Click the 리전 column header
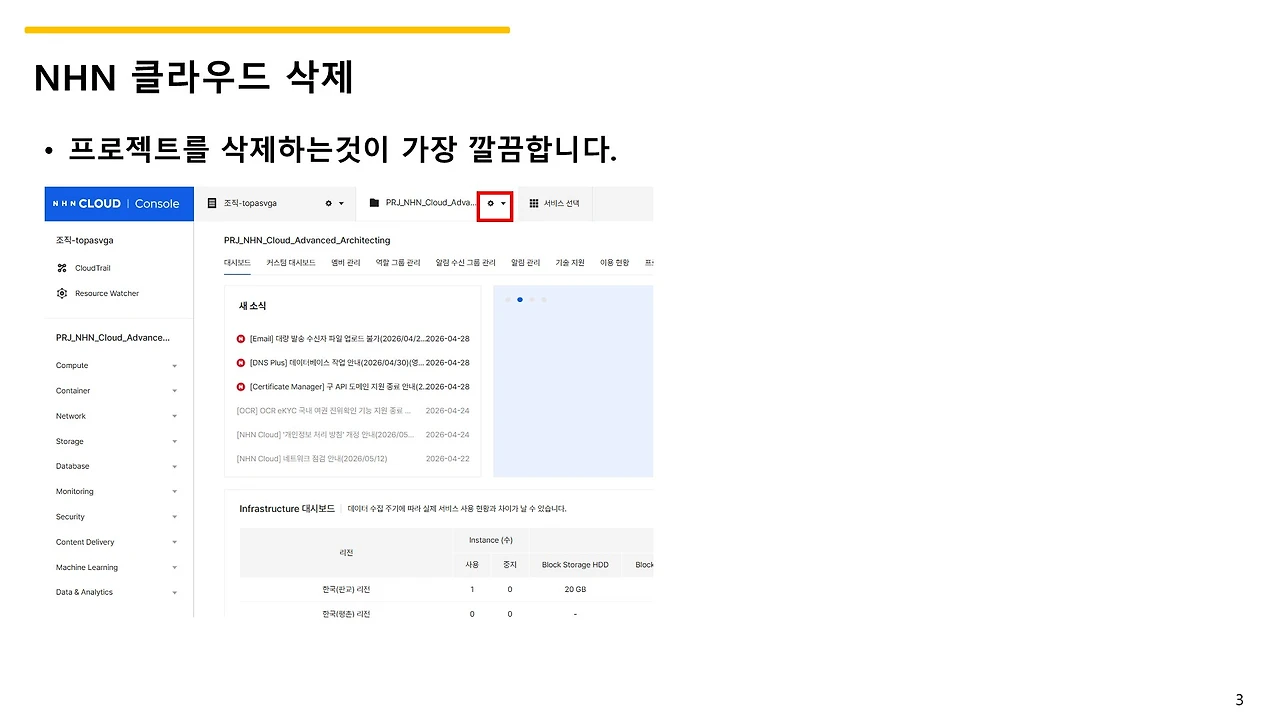 [x=347, y=553]
